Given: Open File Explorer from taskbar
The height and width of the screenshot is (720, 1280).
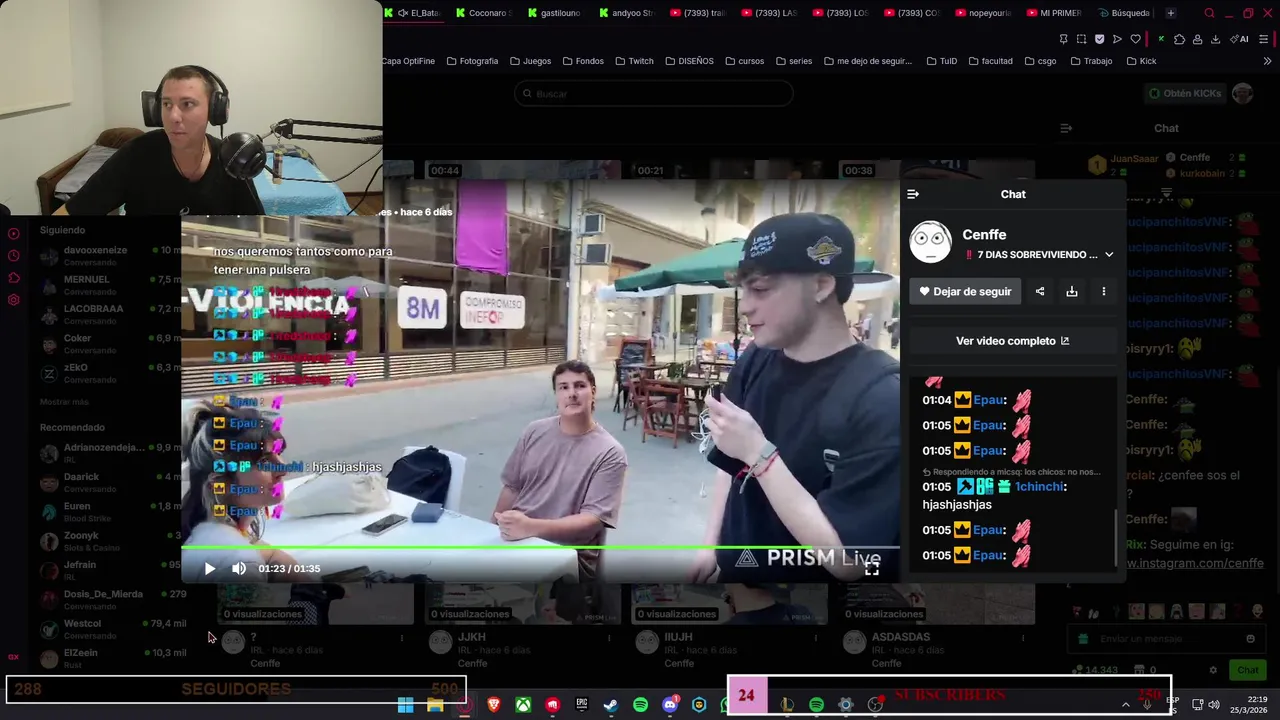Looking at the screenshot, I should (x=435, y=705).
